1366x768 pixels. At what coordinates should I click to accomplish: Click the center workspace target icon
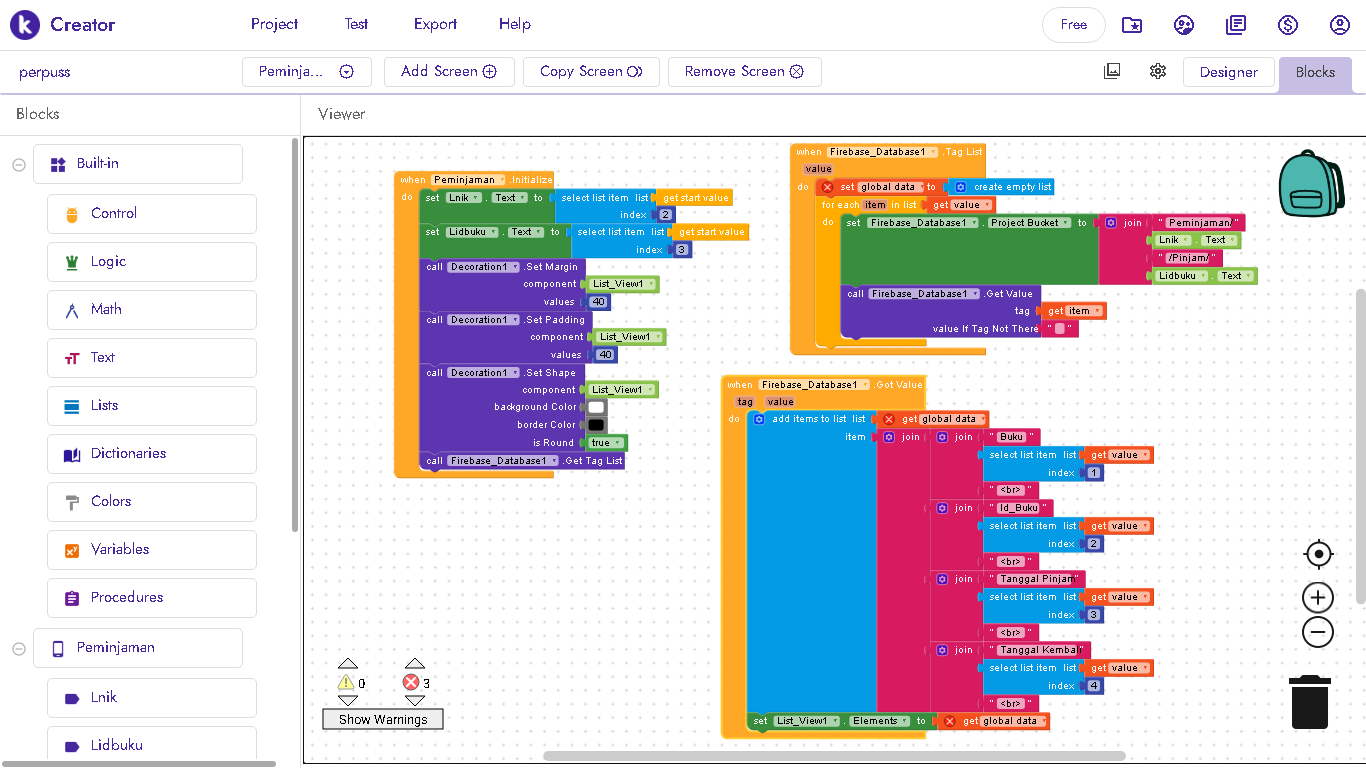1318,554
